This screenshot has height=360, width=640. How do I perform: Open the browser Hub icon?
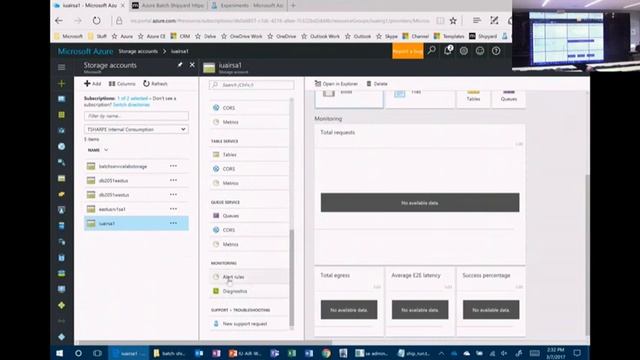pos(476,20)
